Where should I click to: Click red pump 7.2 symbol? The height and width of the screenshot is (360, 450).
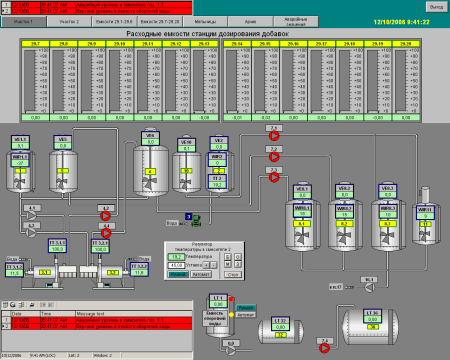click(x=274, y=156)
